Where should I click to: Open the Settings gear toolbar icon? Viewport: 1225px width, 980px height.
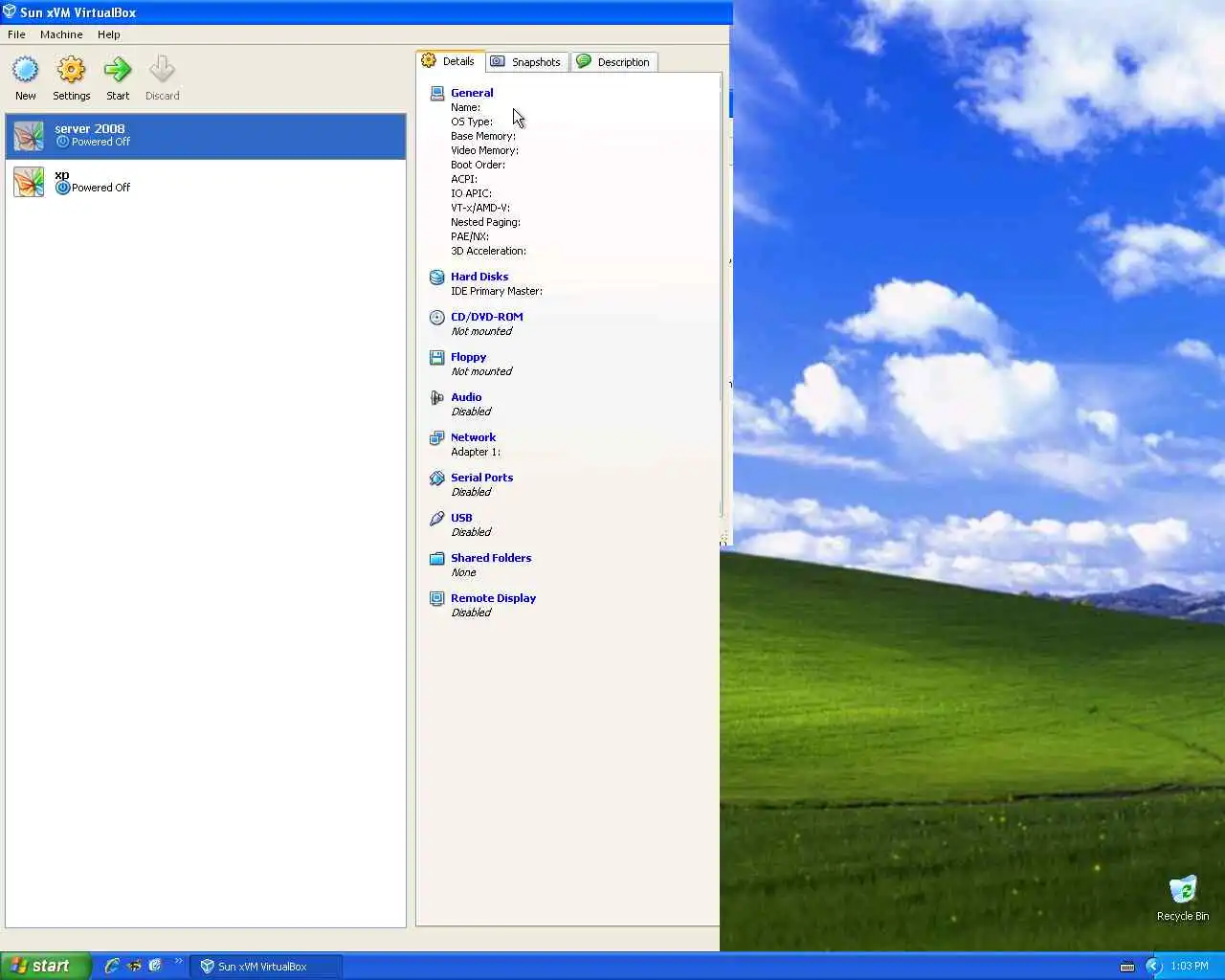71,70
